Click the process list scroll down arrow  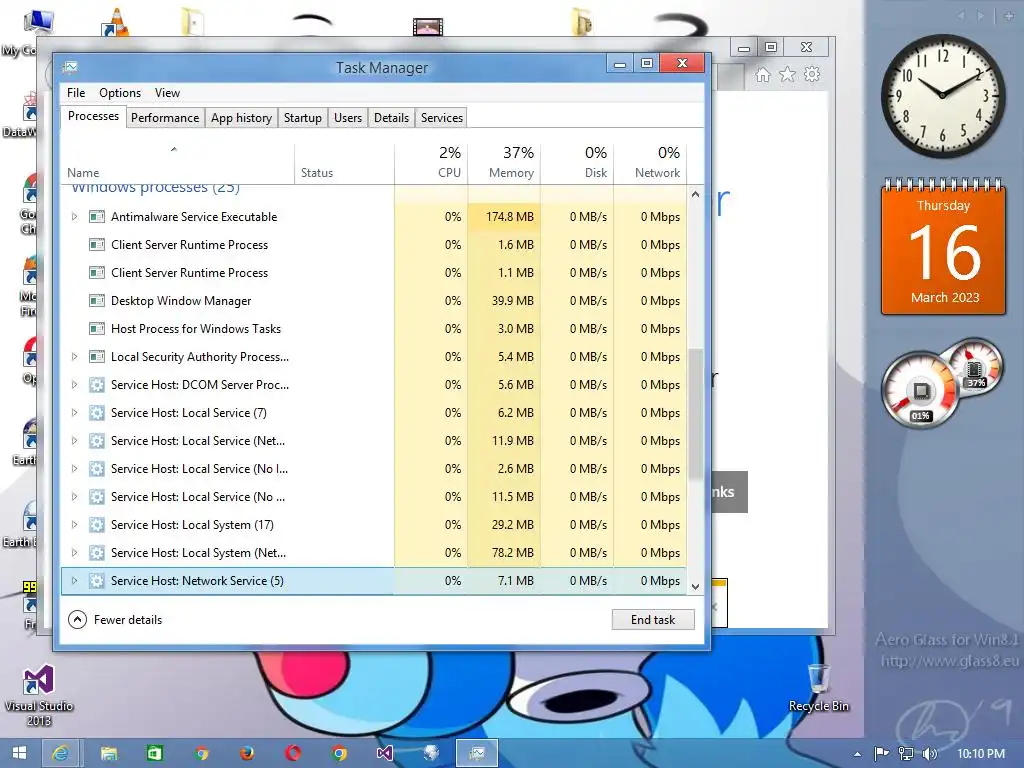click(696, 586)
